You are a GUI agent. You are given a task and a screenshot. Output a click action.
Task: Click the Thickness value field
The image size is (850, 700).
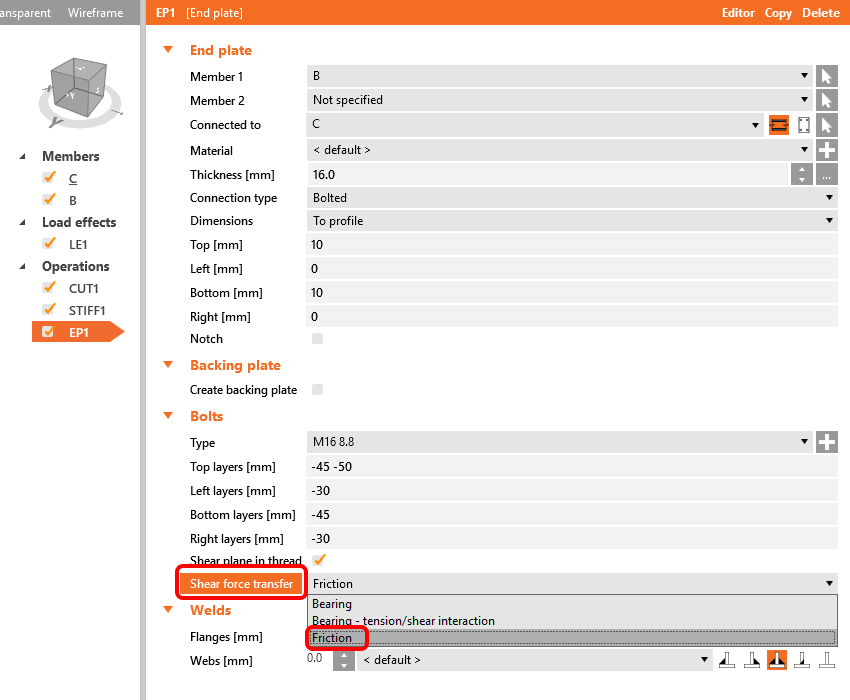tap(547, 174)
